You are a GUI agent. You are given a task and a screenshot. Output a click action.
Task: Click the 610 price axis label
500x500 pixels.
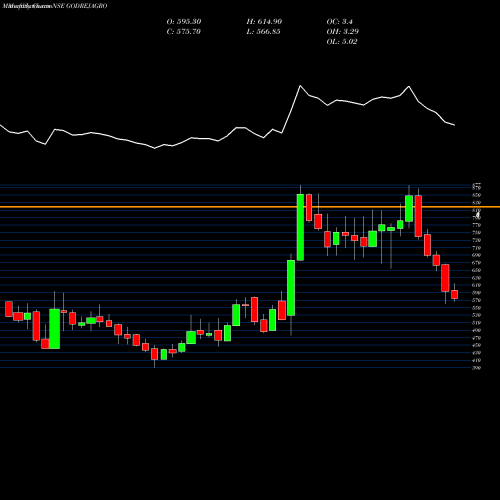[x=476, y=285]
